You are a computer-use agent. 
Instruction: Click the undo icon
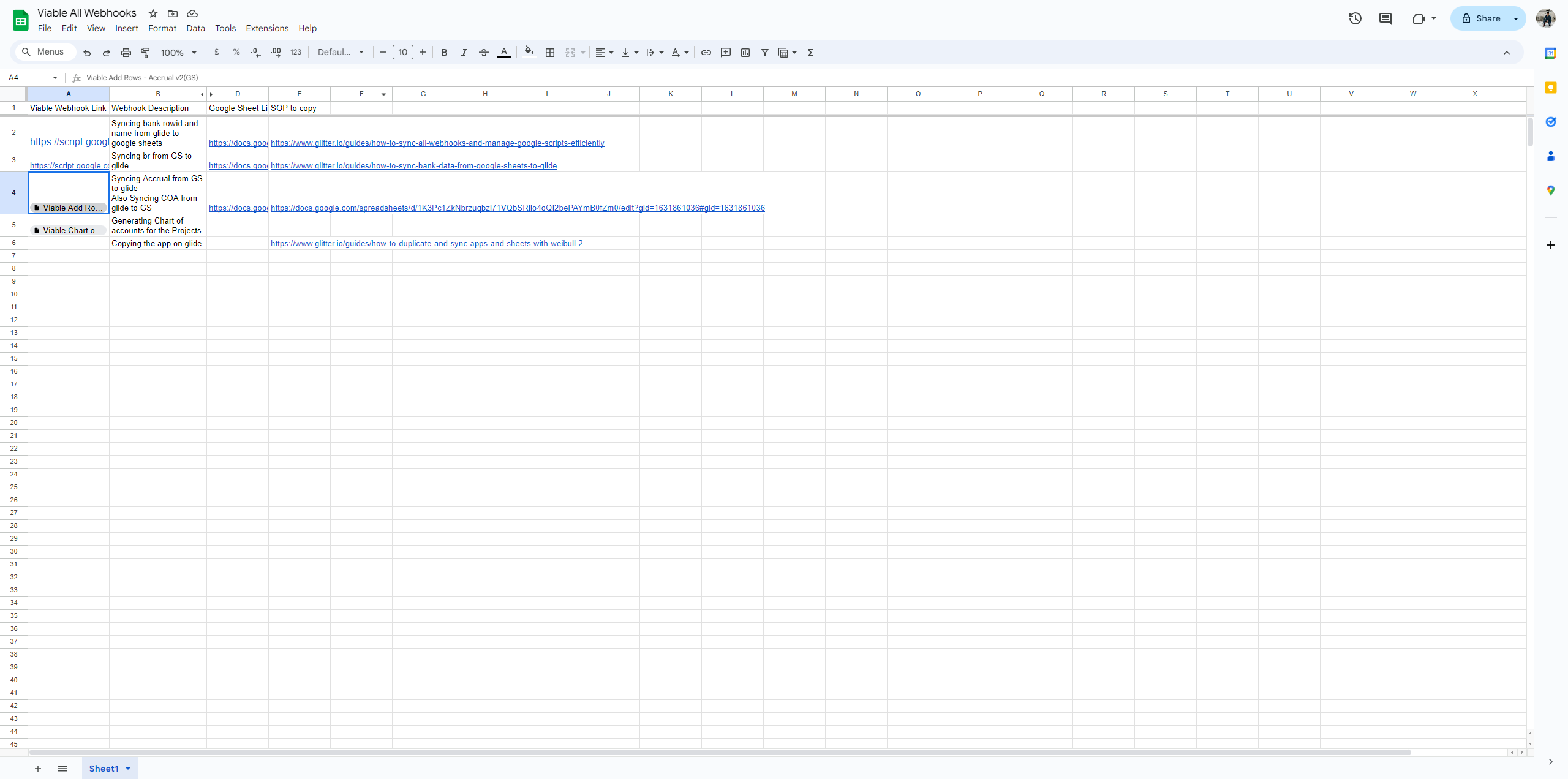(87, 53)
